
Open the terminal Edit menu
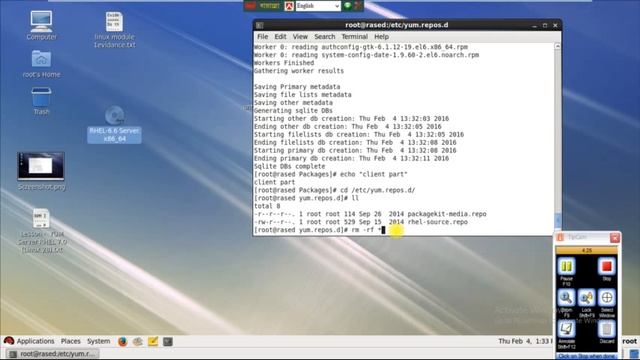[x=280, y=37]
